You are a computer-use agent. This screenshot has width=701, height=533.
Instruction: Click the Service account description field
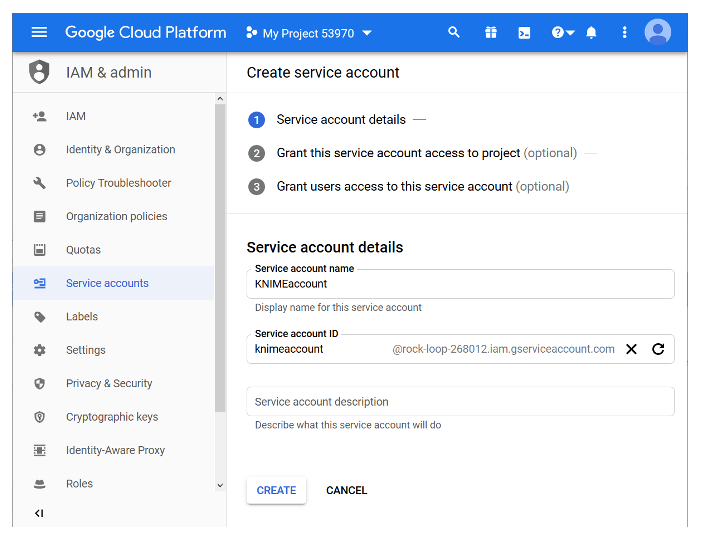460,402
